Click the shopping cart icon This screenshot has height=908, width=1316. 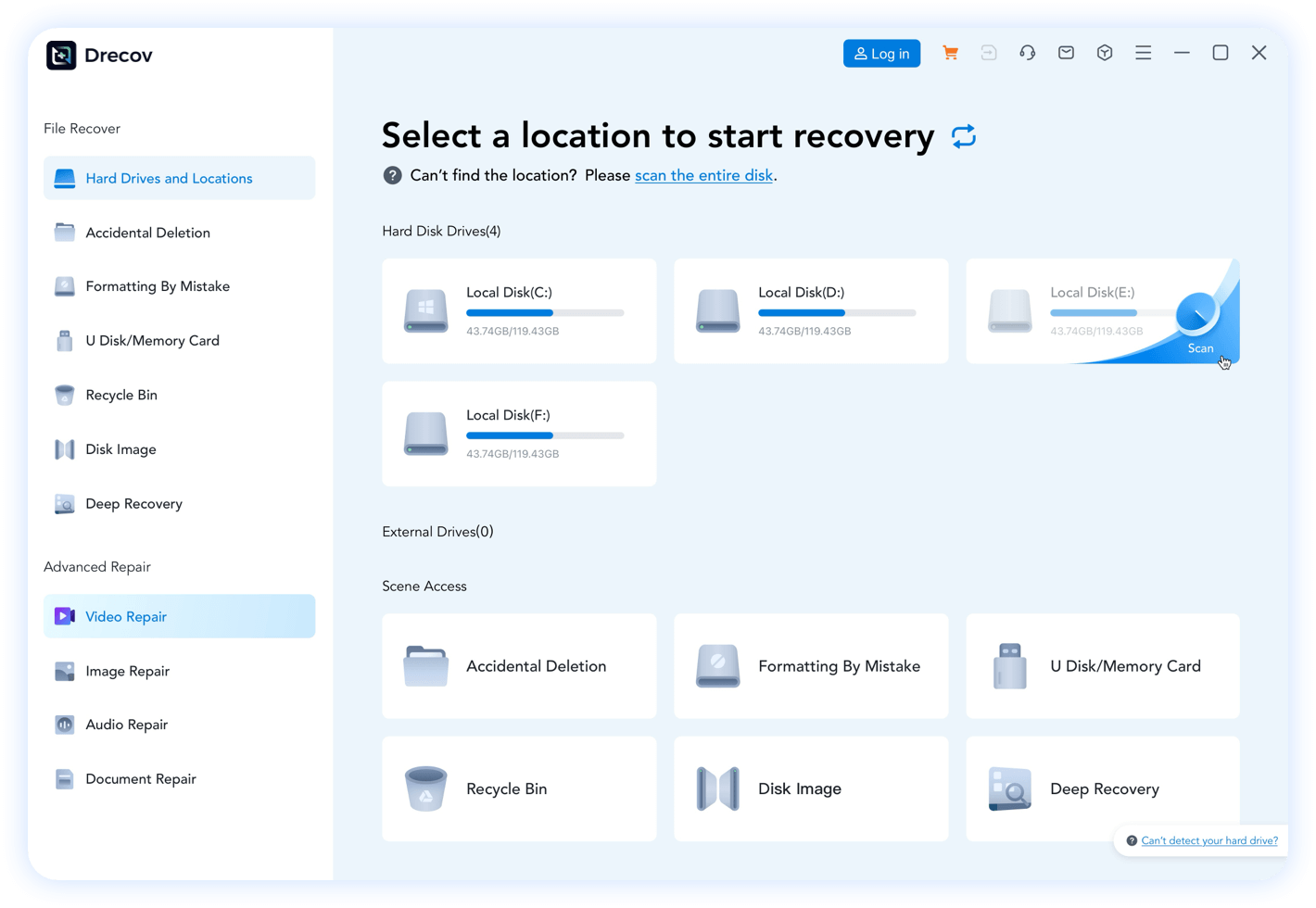tap(950, 54)
